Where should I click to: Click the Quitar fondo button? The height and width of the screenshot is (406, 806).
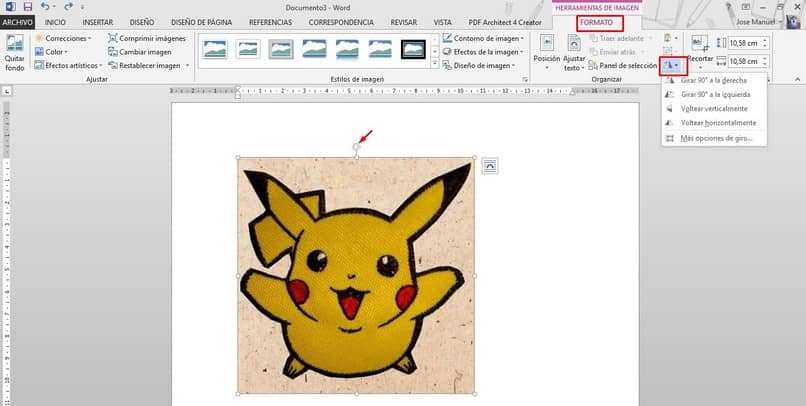coord(14,54)
